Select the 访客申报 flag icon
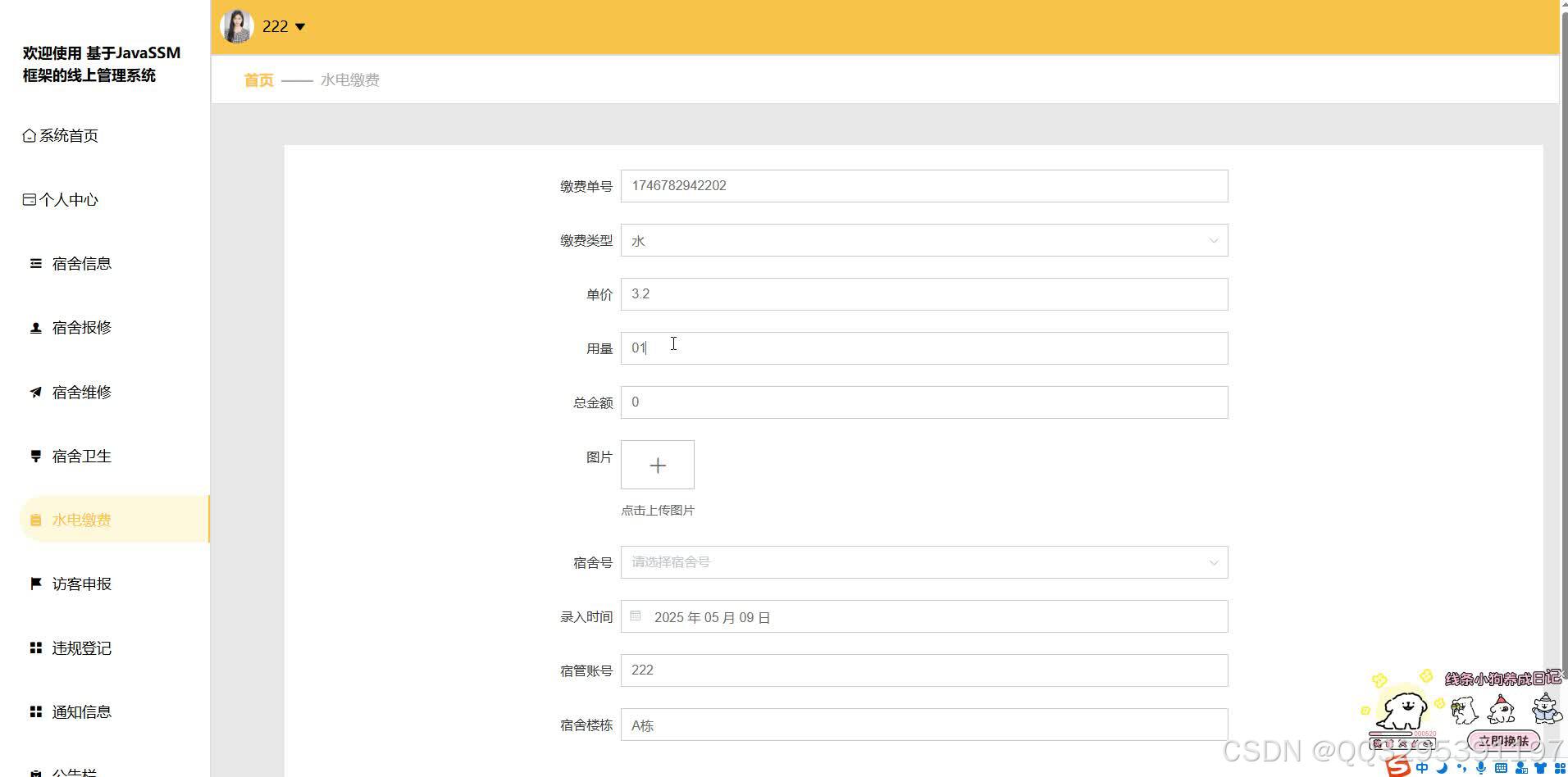The height and width of the screenshot is (777, 1568). pos(34,583)
